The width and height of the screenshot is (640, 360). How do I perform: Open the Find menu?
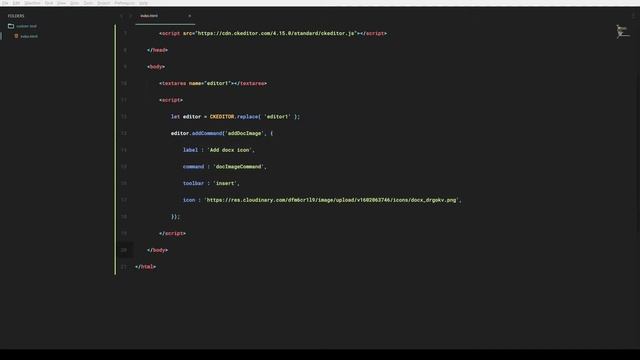pyautogui.click(x=49, y=3)
